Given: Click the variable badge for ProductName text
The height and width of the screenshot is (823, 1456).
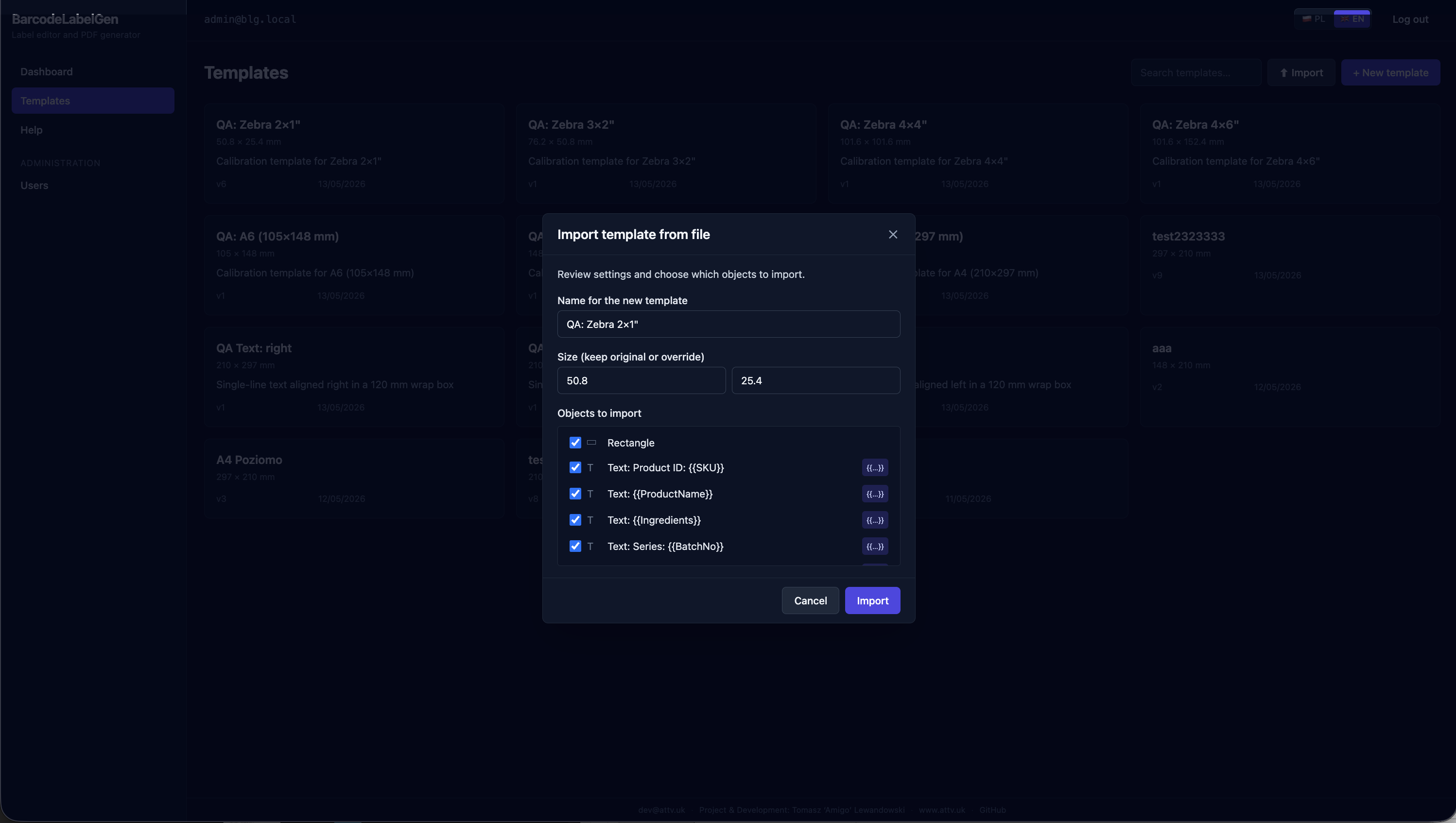Looking at the screenshot, I should click(875, 494).
